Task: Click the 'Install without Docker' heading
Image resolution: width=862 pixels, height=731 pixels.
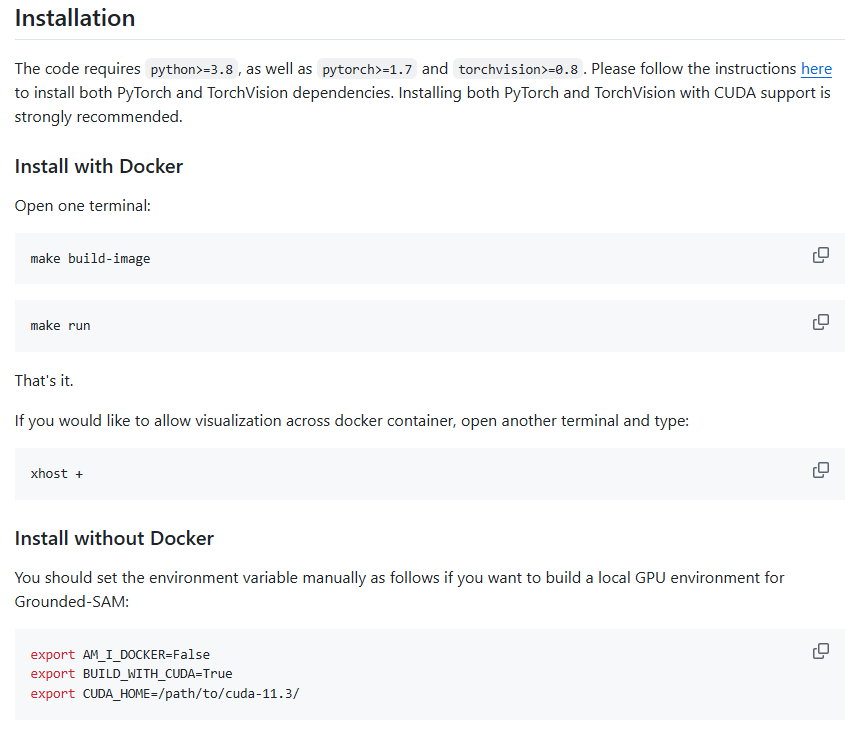Action: tap(114, 538)
